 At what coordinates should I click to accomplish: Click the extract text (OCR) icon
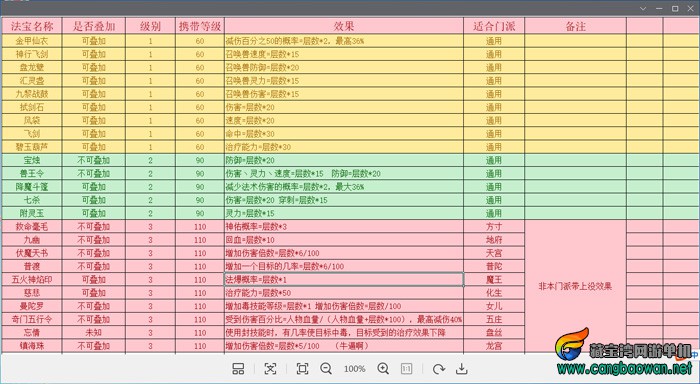coord(270,369)
